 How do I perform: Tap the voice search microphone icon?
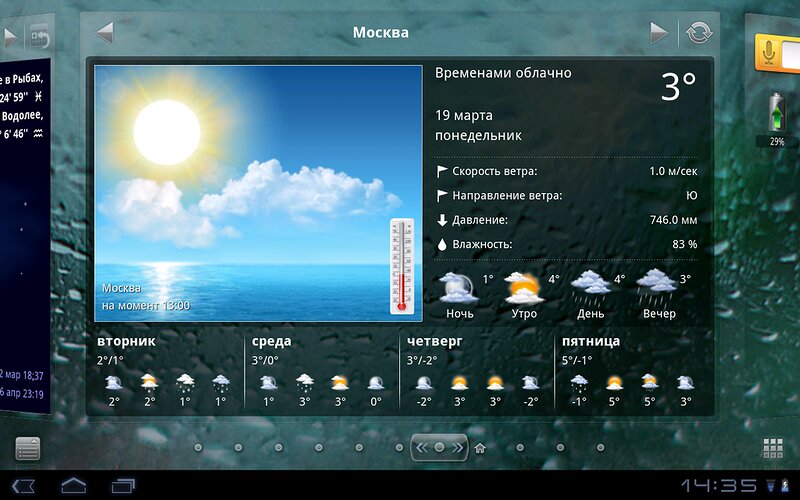click(767, 51)
